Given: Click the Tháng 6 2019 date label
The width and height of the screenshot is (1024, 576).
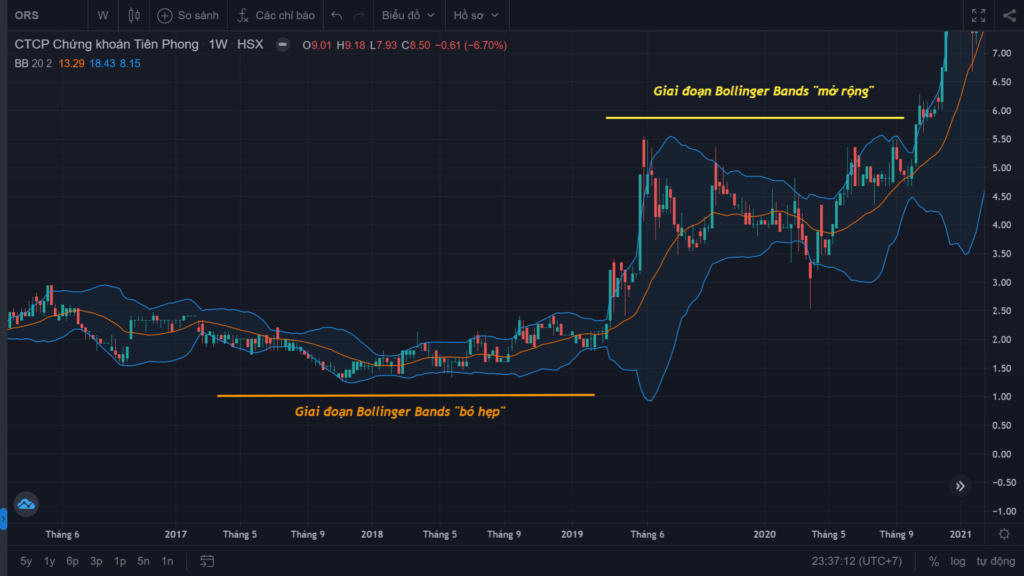Looking at the screenshot, I should click(x=647, y=534).
